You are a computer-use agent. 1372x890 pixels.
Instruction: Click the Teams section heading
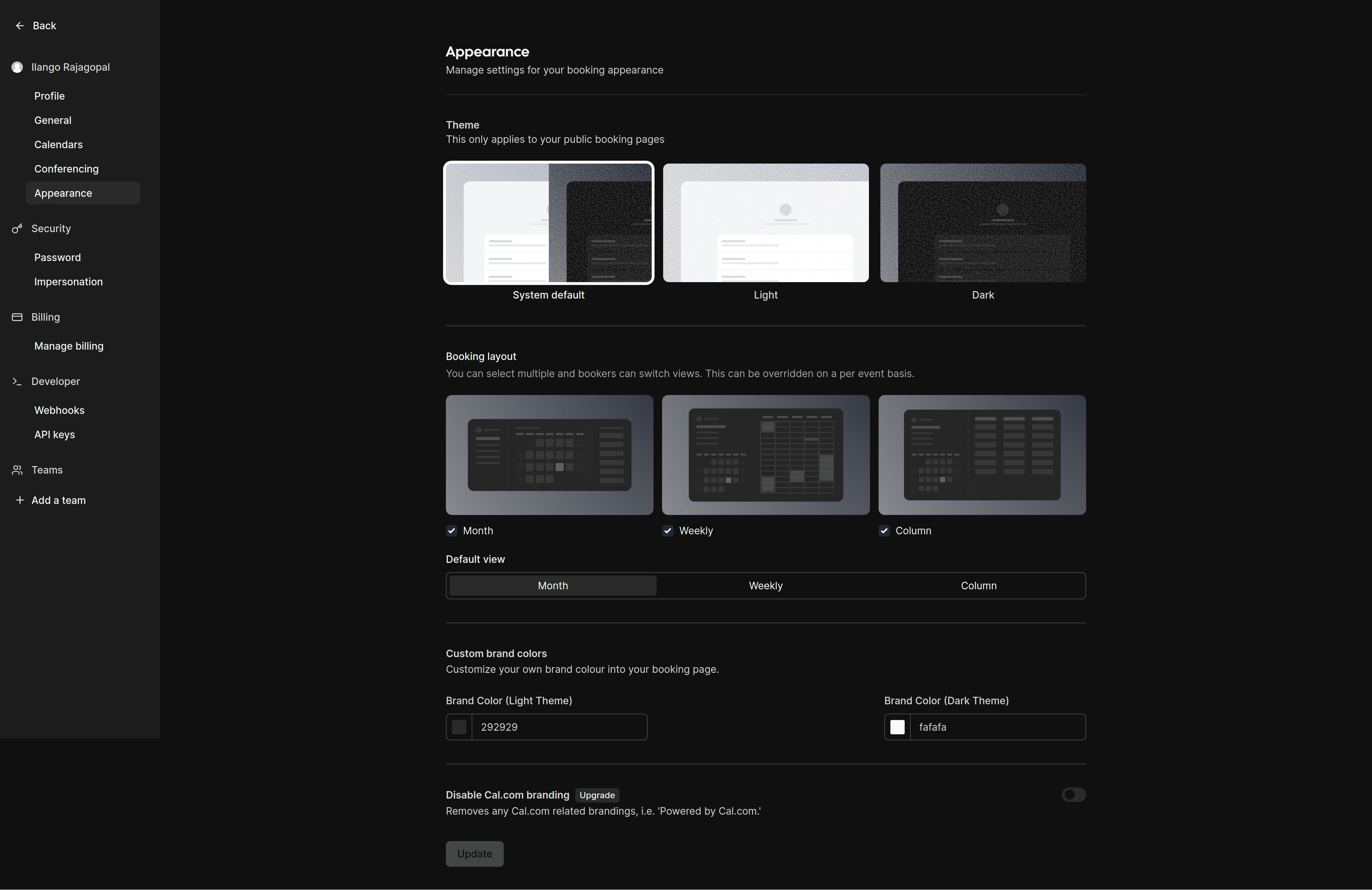[47, 470]
